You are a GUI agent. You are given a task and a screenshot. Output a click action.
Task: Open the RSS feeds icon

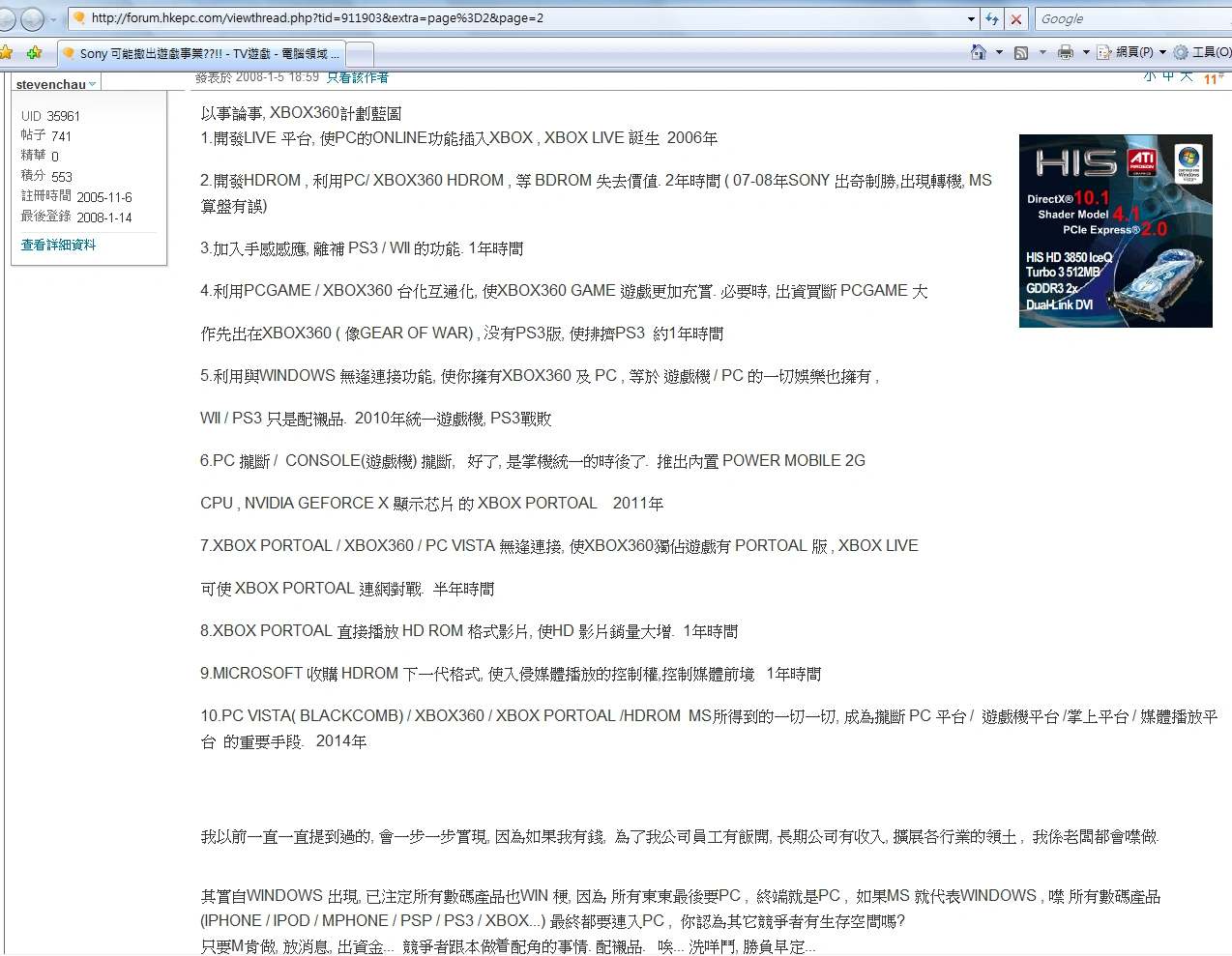1021,52
